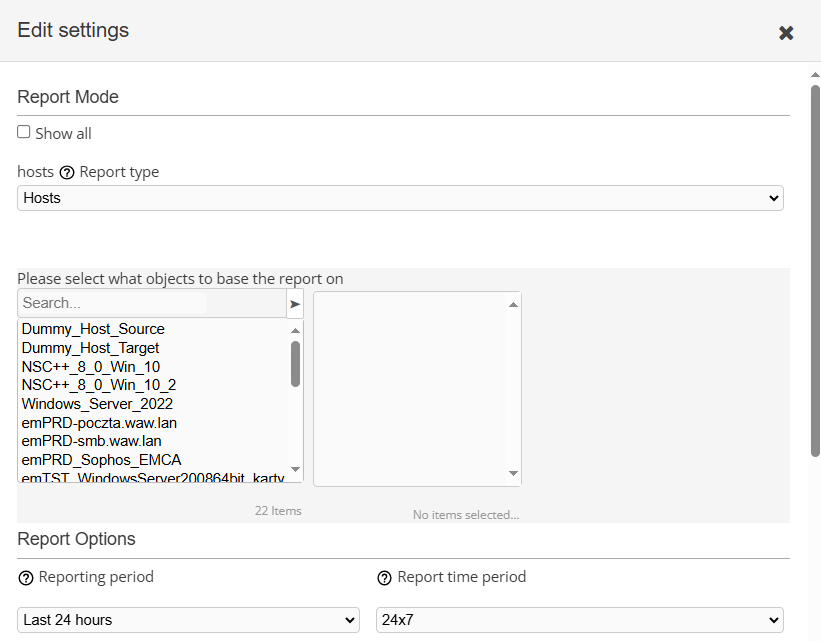This screenshot has height=641, width=821.
Task: Open the Last 24 hours dropdown
Action: [188, 620]
